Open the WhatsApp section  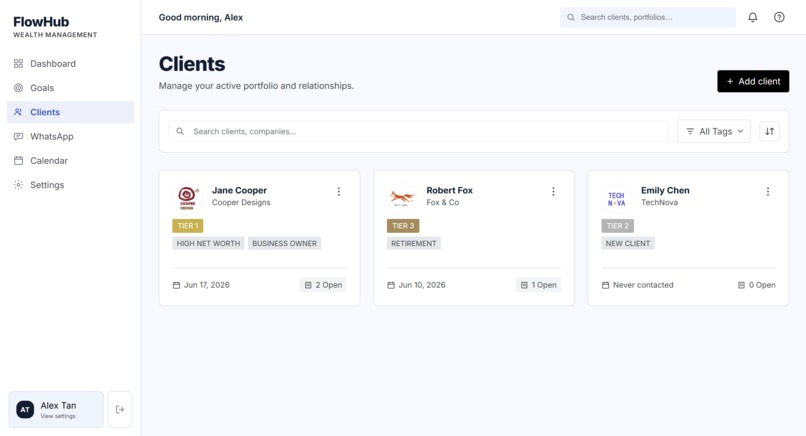point(70,136)
